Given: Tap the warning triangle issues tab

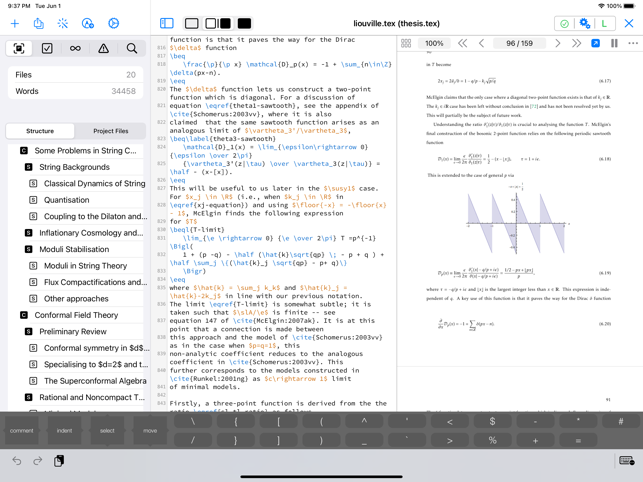Looking at the screenshot, I should click(x=103, y=48).
